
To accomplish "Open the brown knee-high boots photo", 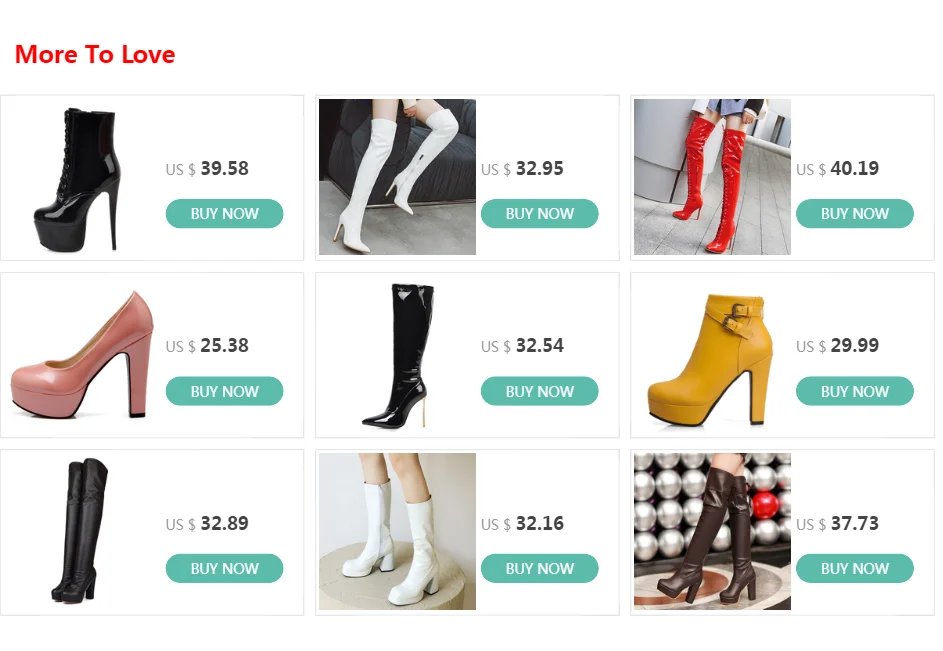I will click(712, 532).
